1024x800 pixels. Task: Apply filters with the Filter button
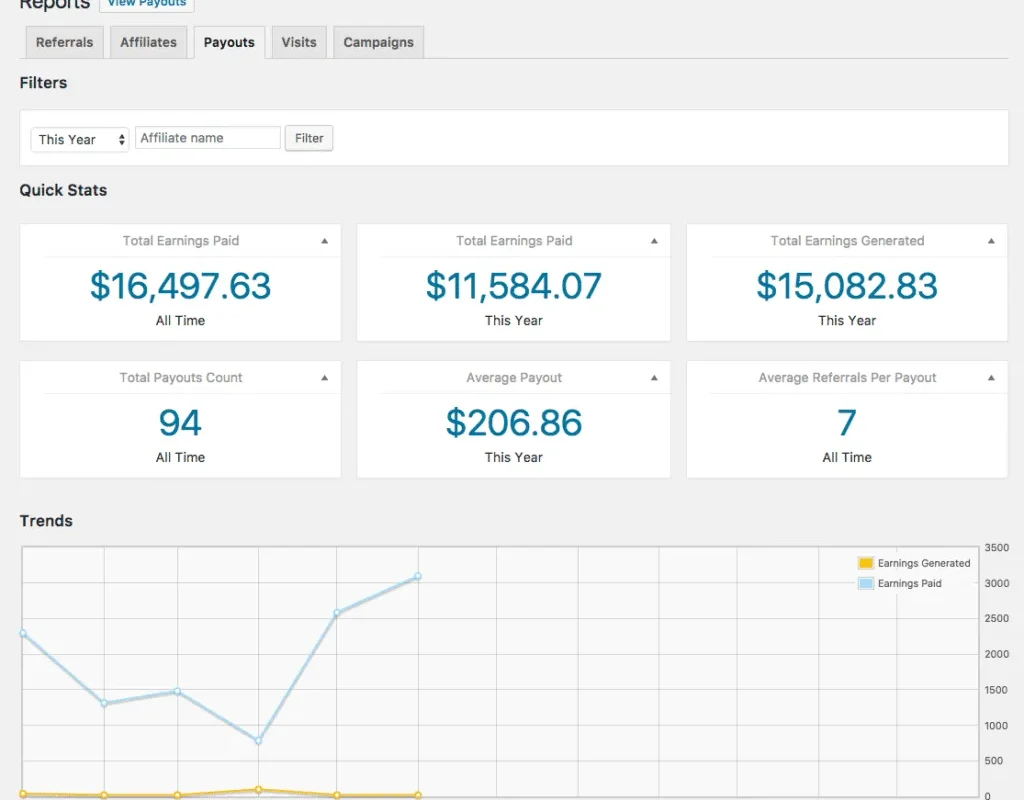[x=308, y=138]
